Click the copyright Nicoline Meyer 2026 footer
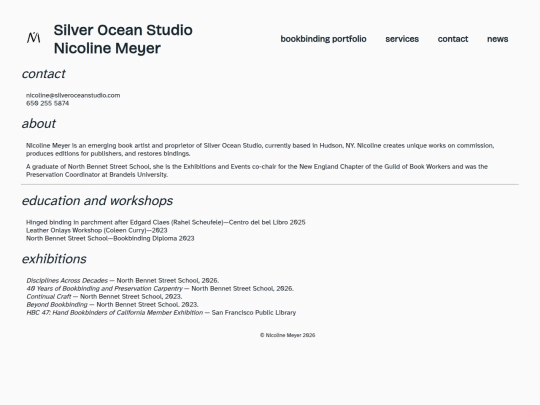 point(288,335)
